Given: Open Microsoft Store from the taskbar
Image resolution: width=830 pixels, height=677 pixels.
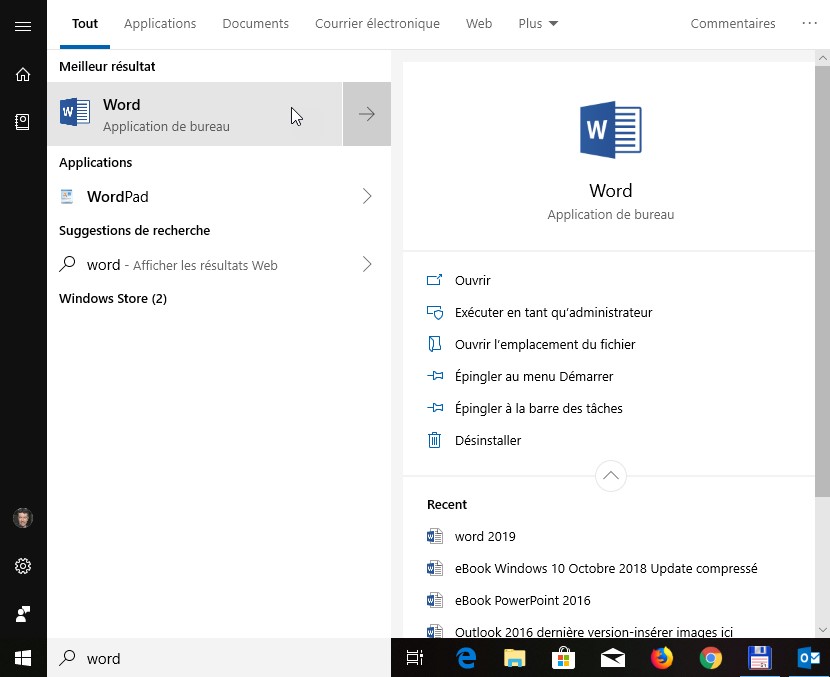Looking at the screenshot, I should [x=564, y=658].
